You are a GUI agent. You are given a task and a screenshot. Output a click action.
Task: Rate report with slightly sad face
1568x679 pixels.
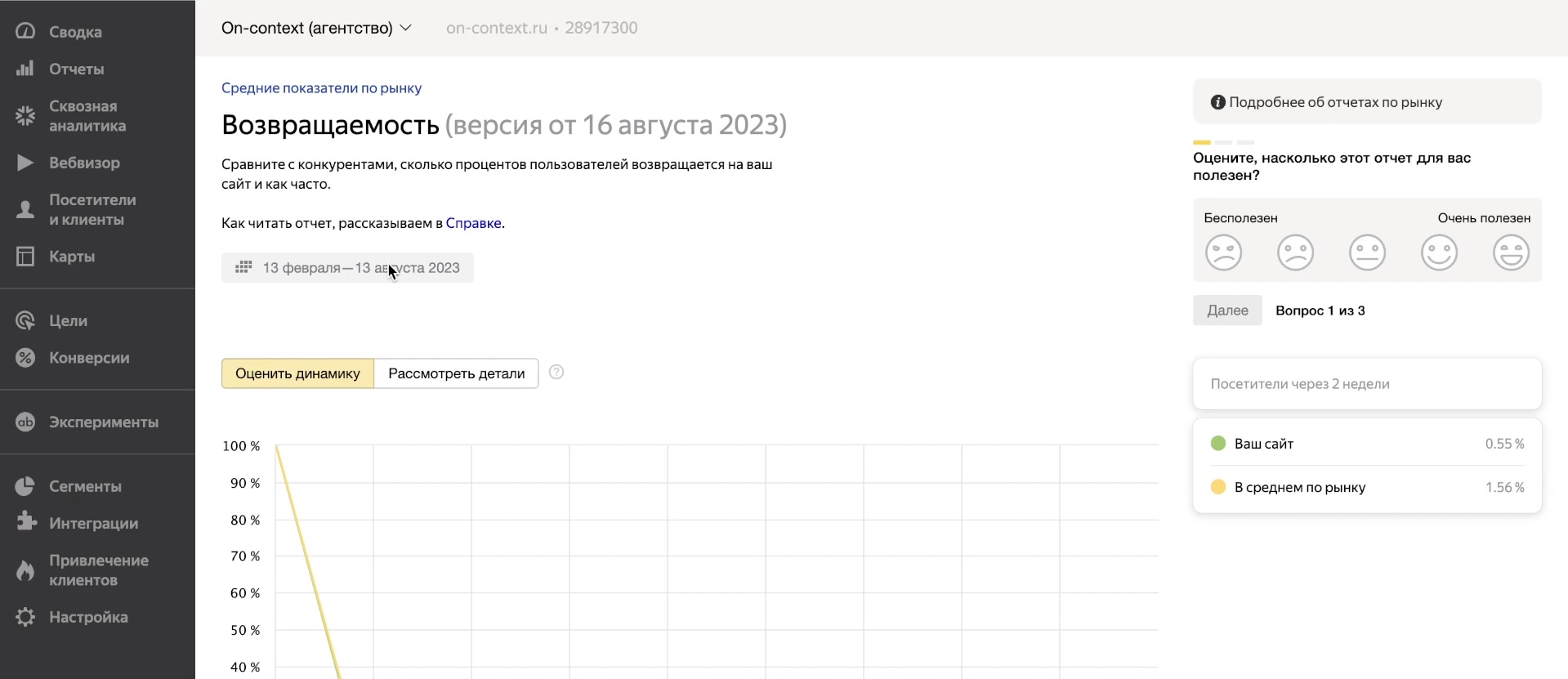[1295, 252]
